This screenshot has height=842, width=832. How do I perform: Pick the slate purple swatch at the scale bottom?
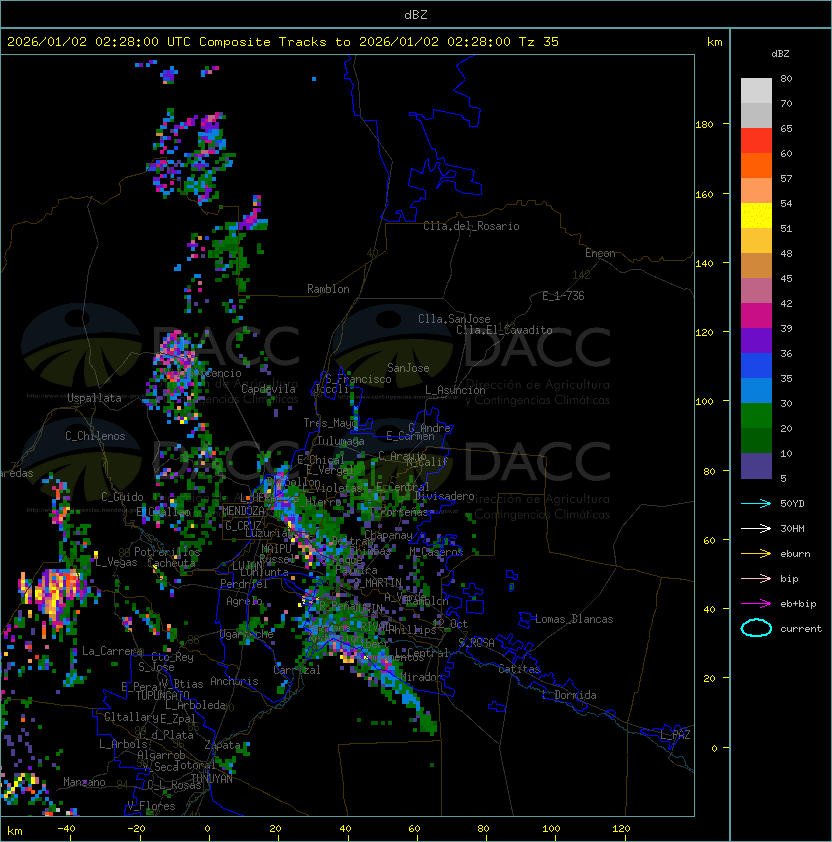(x=756, y=466)
